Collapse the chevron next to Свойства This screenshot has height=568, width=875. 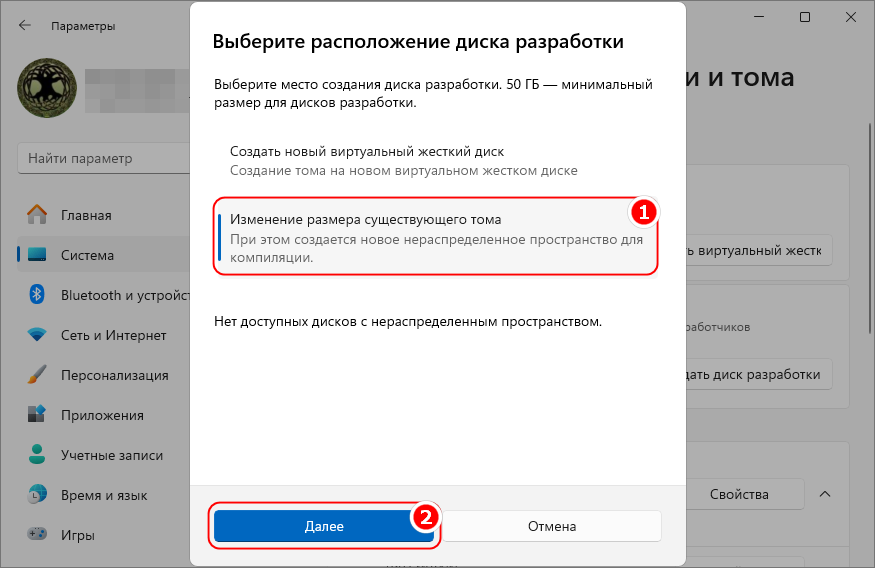(825, 494)
